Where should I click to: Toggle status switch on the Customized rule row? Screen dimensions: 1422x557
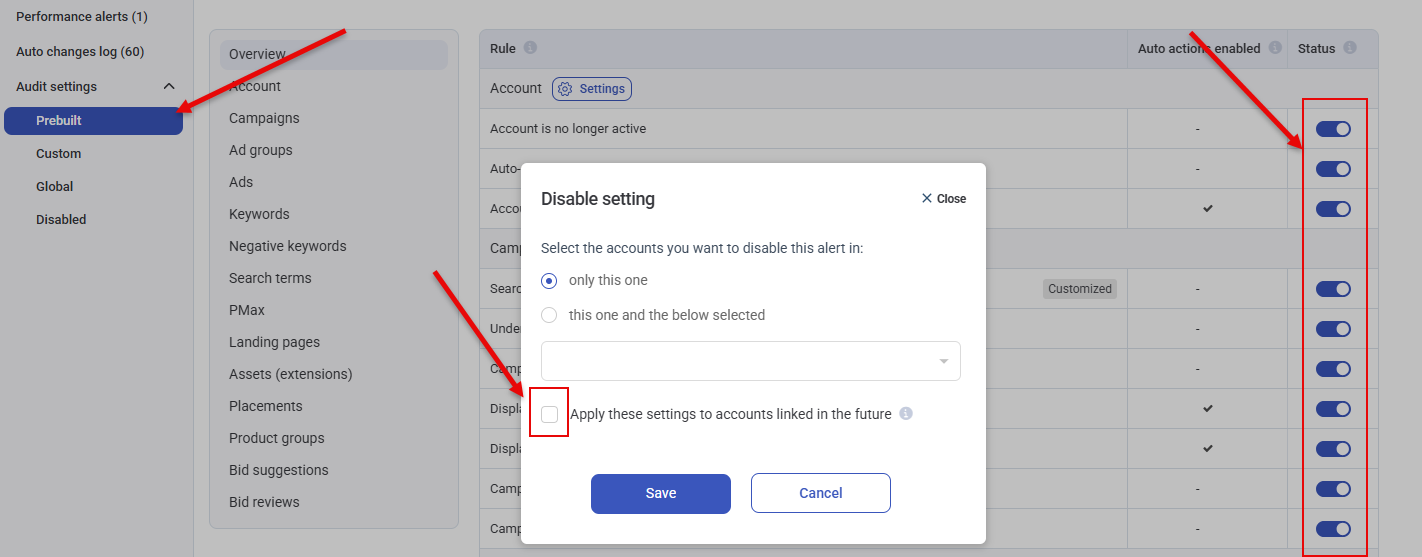(1333, 289)
